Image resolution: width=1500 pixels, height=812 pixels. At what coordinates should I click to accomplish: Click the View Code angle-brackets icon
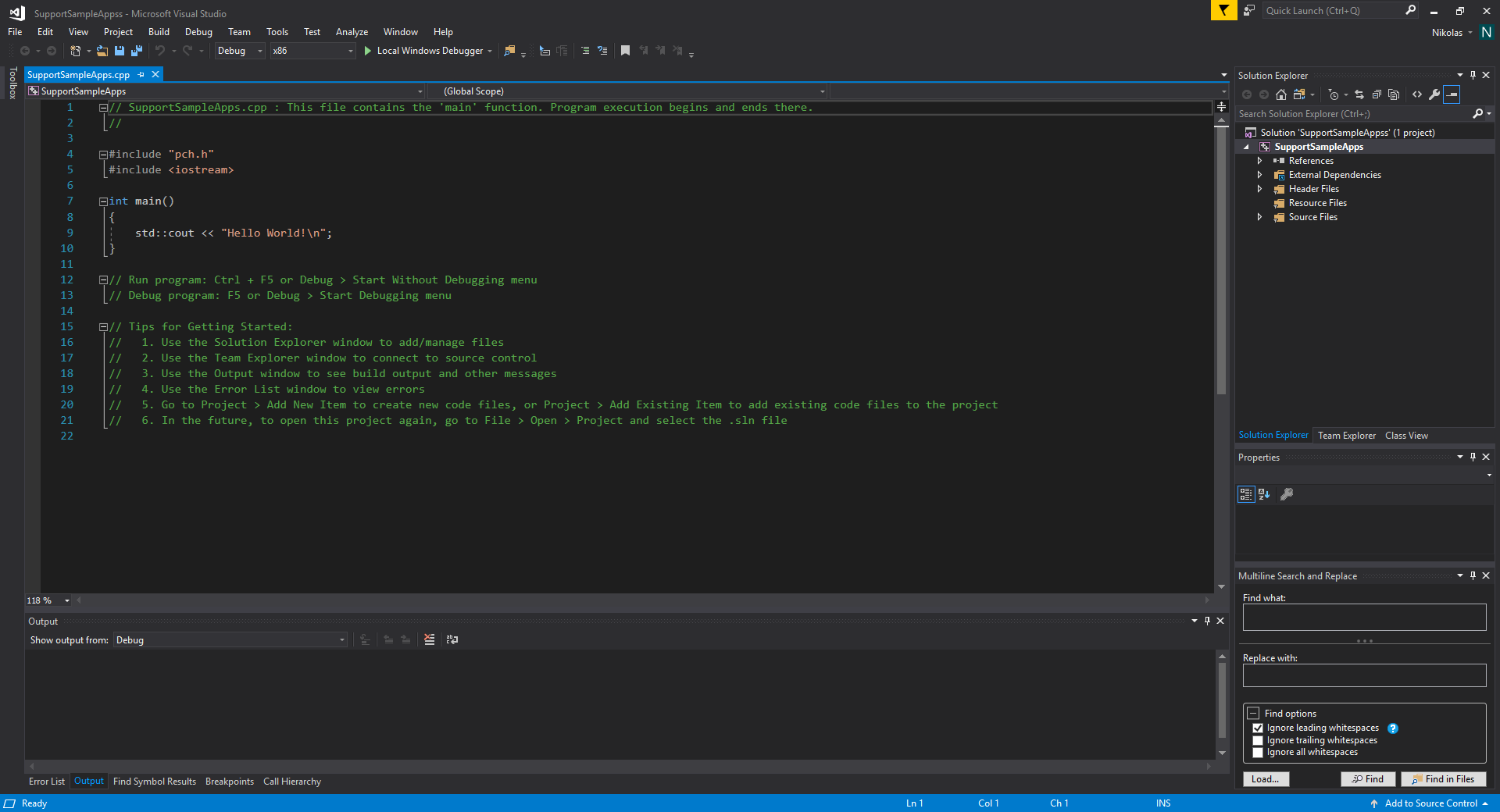click(1417, 94)
